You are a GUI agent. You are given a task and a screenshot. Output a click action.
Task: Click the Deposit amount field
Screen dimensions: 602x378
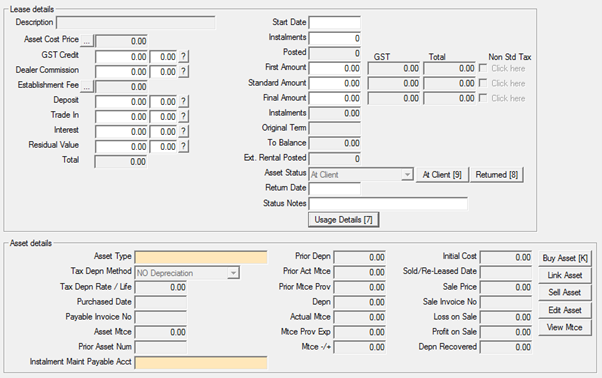tap(121, 102)
